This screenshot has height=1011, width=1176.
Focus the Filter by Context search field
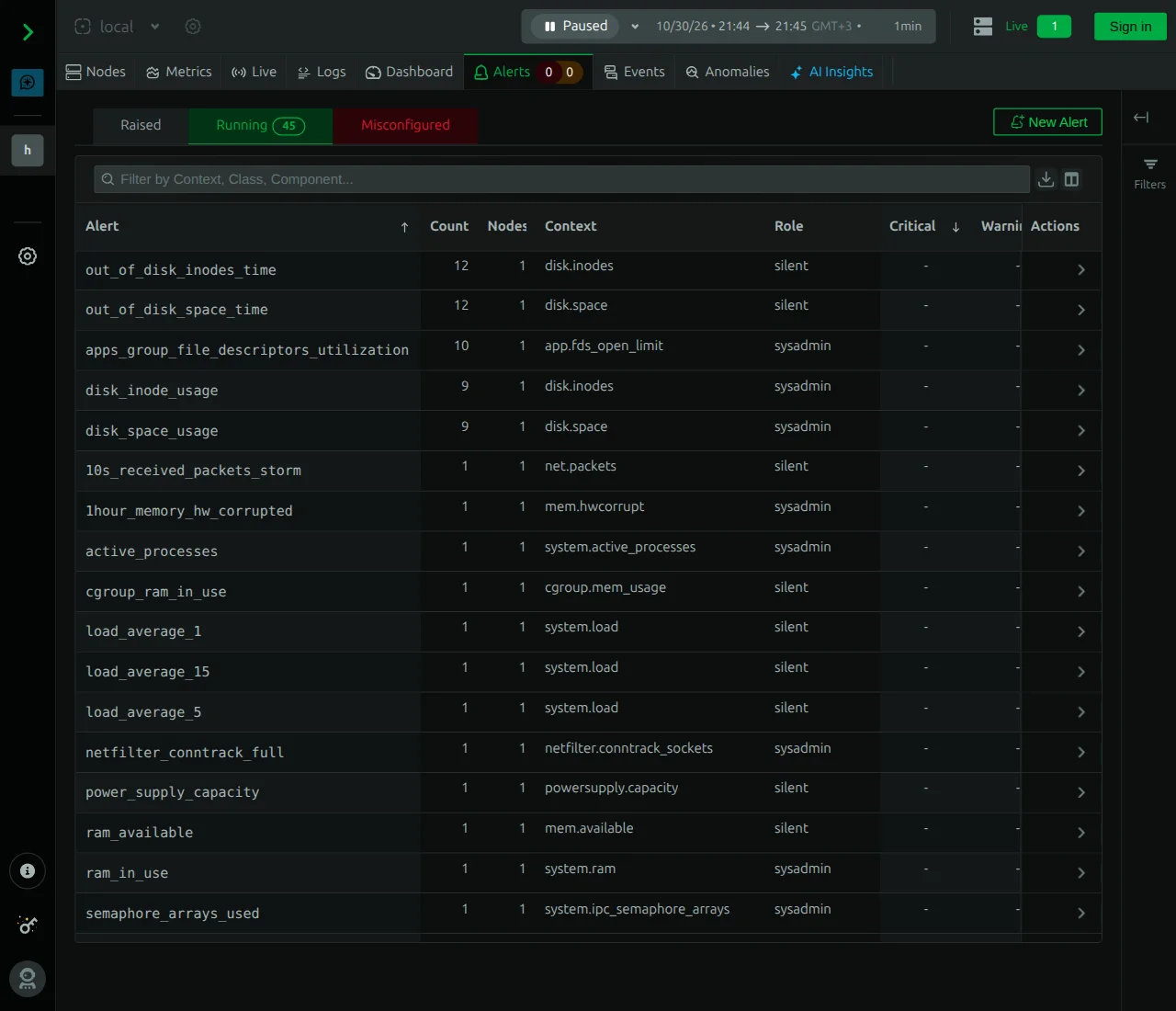pos(561,179)
